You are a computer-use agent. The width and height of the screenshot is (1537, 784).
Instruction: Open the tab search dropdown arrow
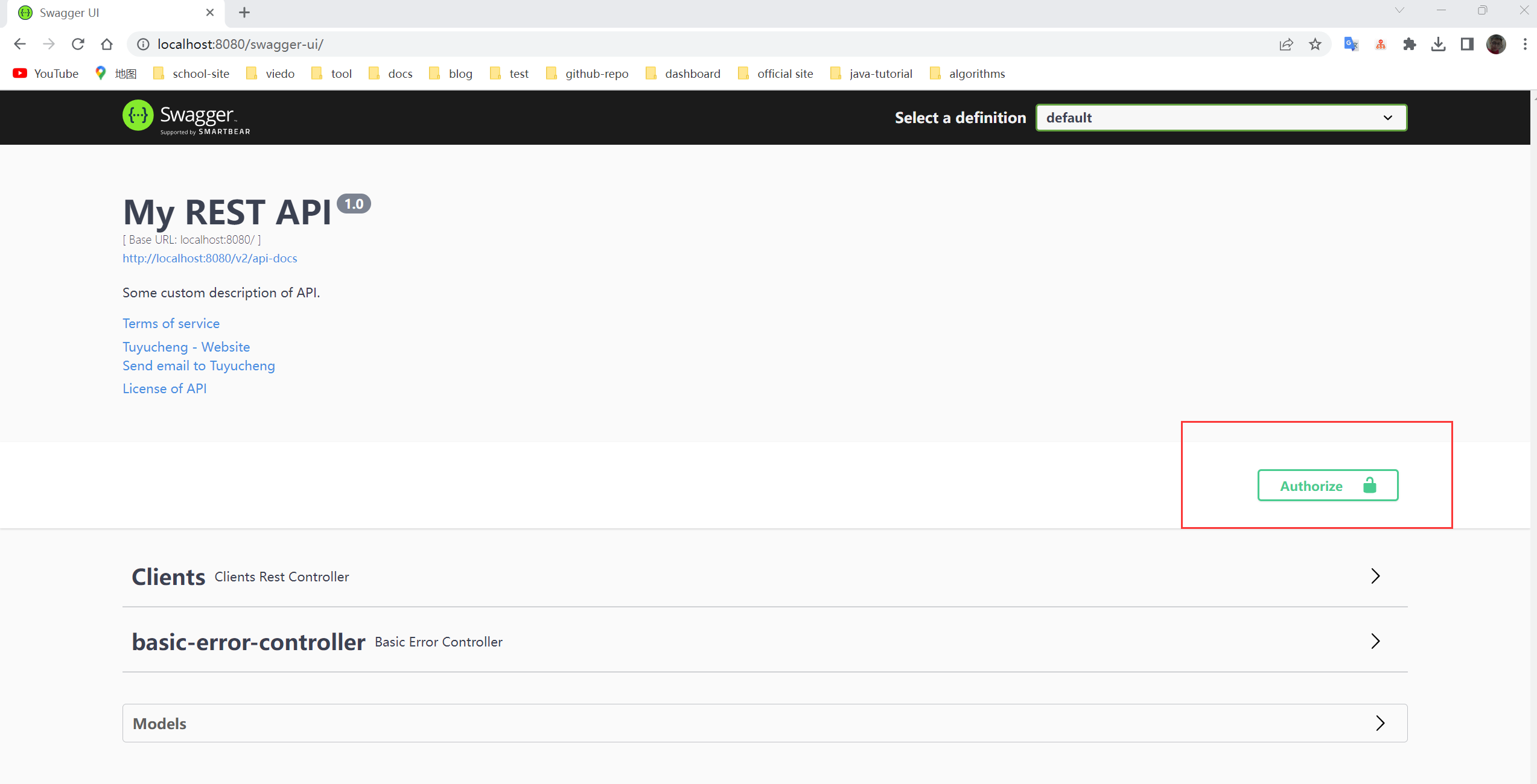point(1399,10)
